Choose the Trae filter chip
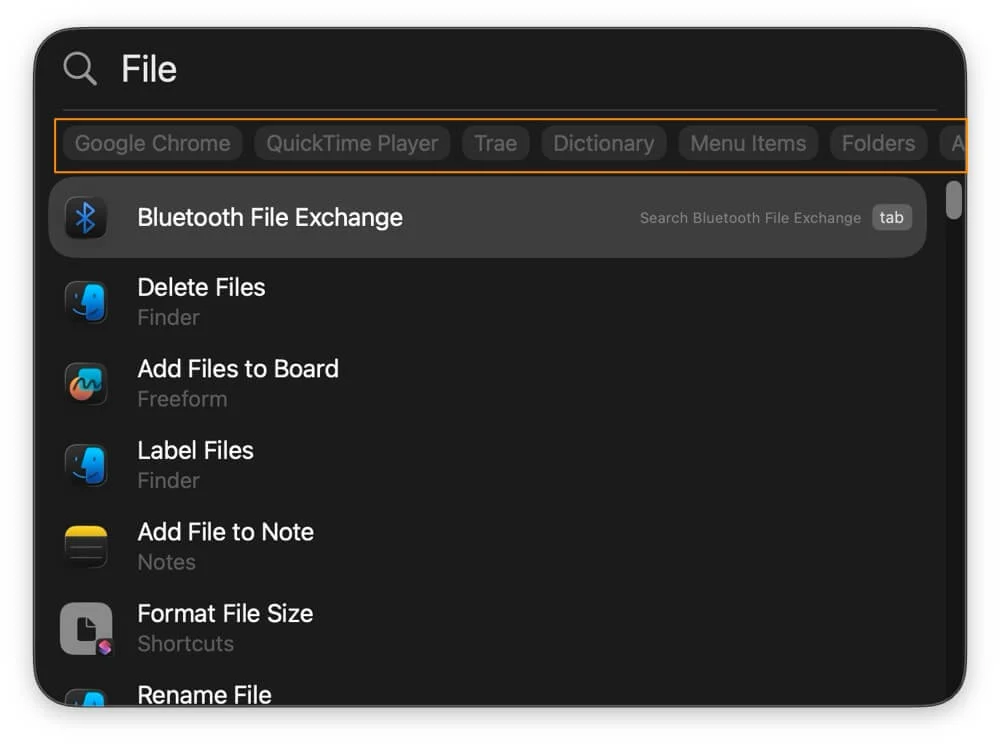The width and height of the screenshot is (1000, 746). 495,143
